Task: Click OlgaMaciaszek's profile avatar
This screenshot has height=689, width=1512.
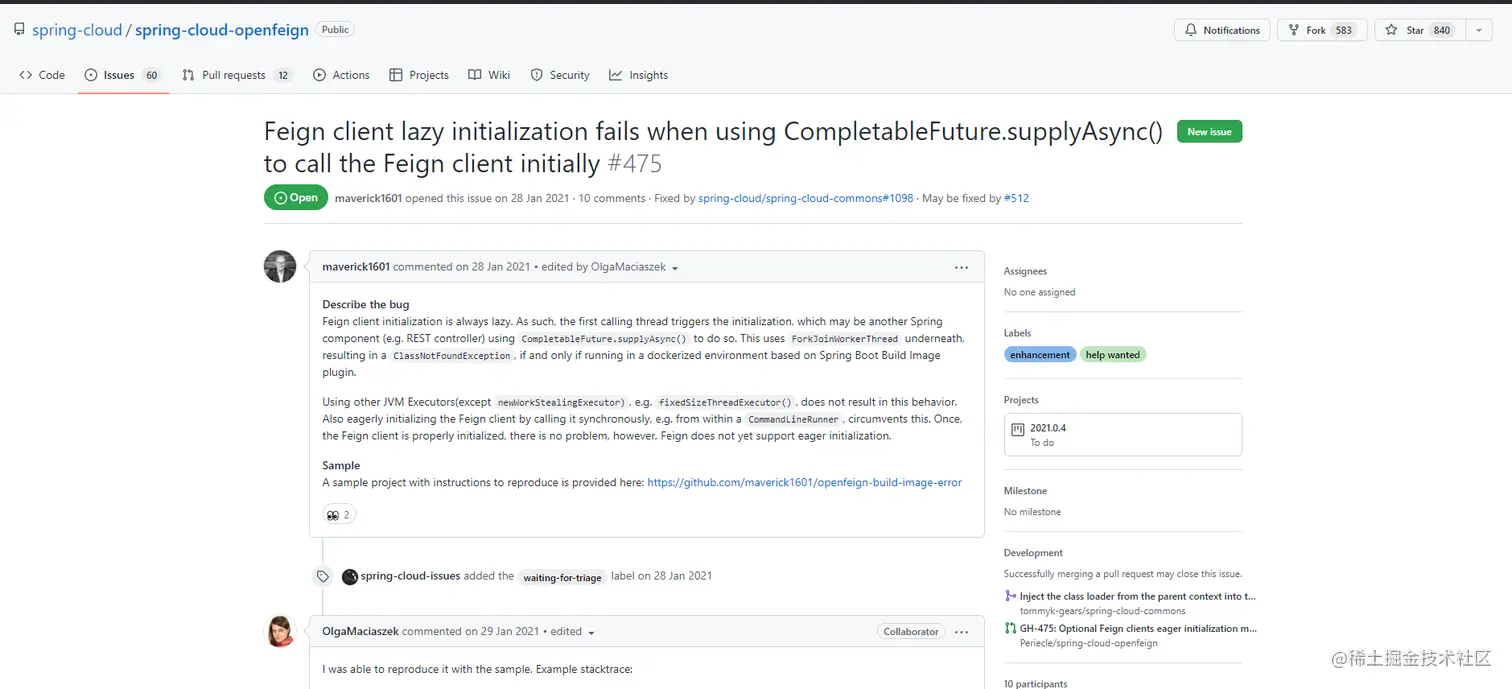Action: 280,631
